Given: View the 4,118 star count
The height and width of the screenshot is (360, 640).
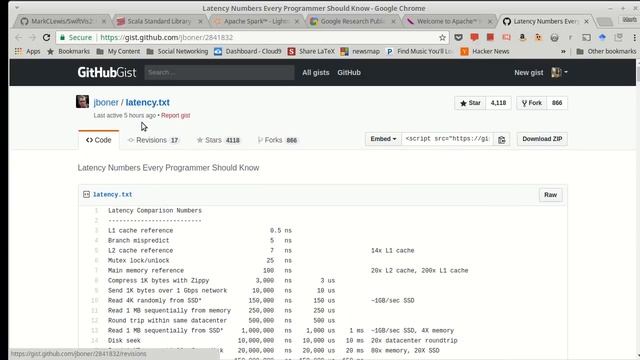Looking at the screenshot, I should pos(498,103).
